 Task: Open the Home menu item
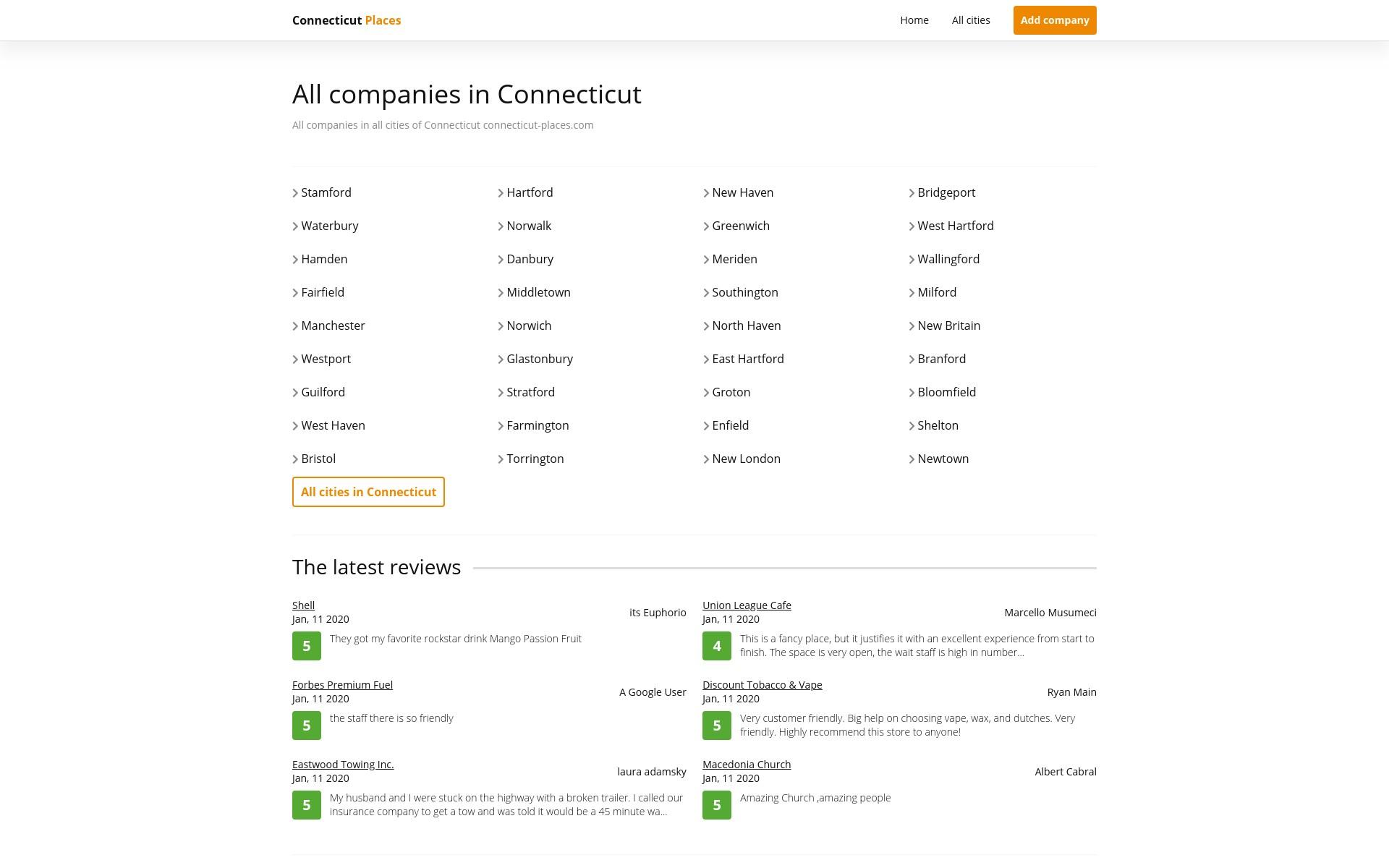point(914,20)
